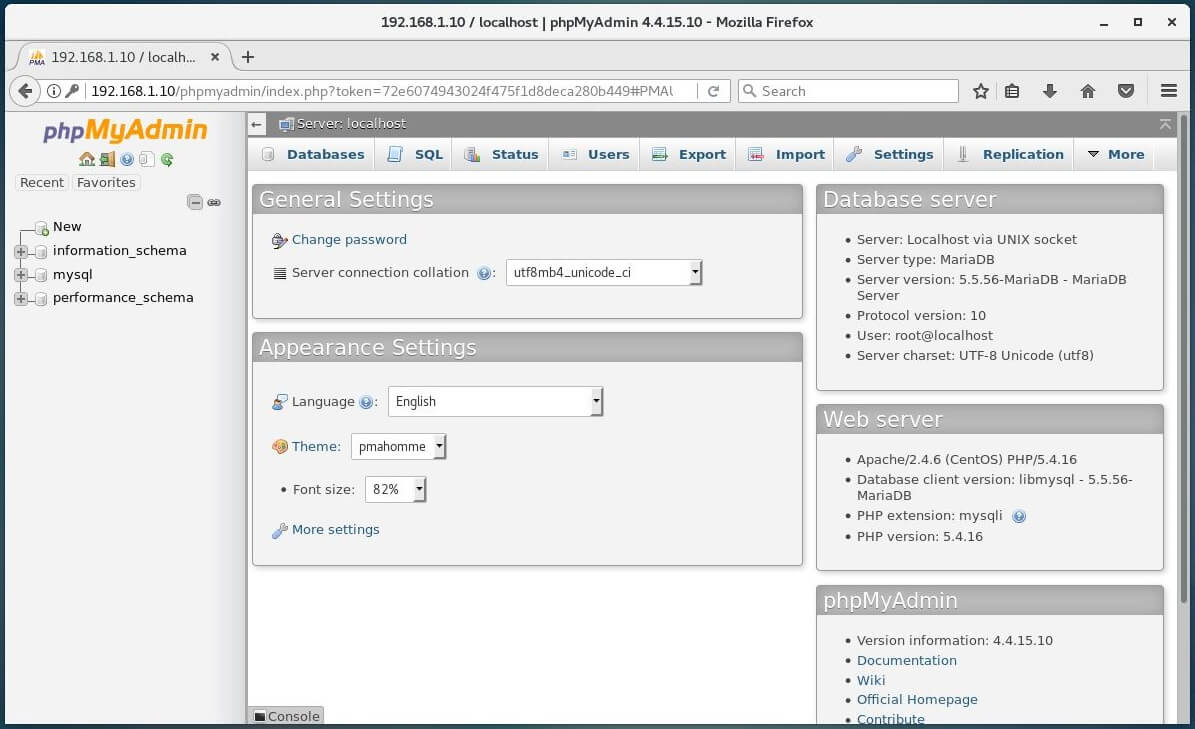The height and width of the screenshot is (729, 1195).
Task: Open phpMyAdmin documentation blue icon in sidebar
Action: (127, 159)
